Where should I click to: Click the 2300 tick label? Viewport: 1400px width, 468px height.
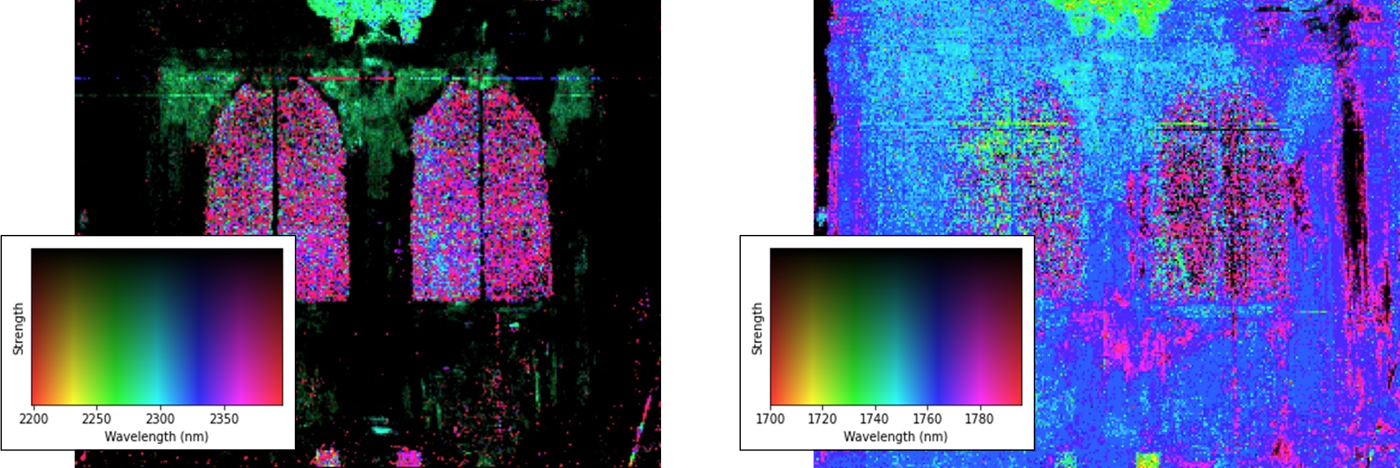pos(160,418)
